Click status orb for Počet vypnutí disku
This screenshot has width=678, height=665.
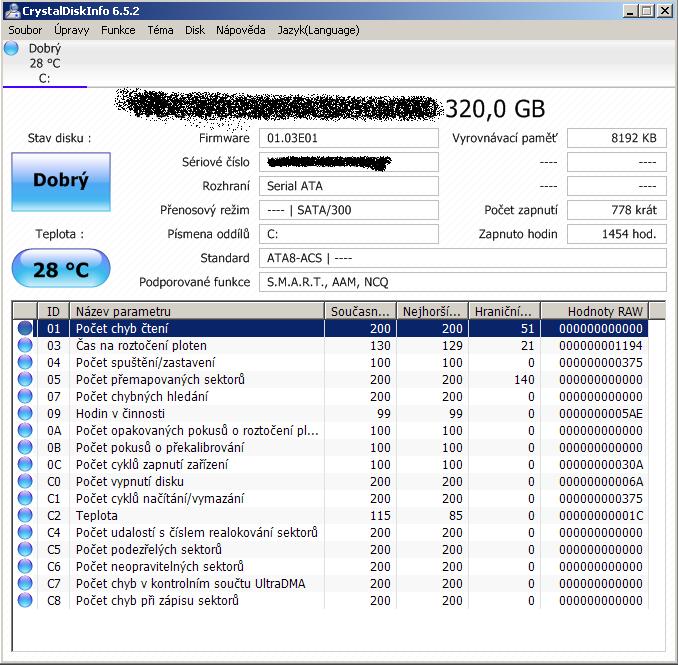point(25,481)
